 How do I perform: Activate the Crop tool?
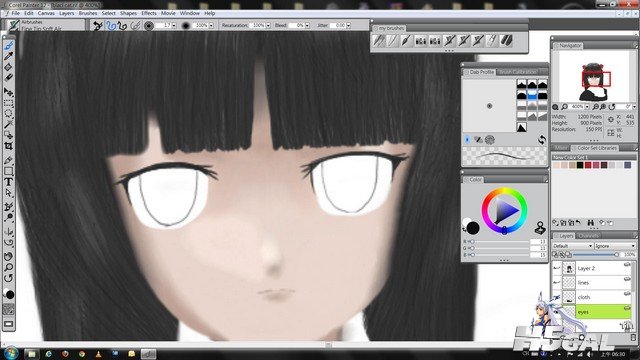pyautogui.click(x=9, y=146)
